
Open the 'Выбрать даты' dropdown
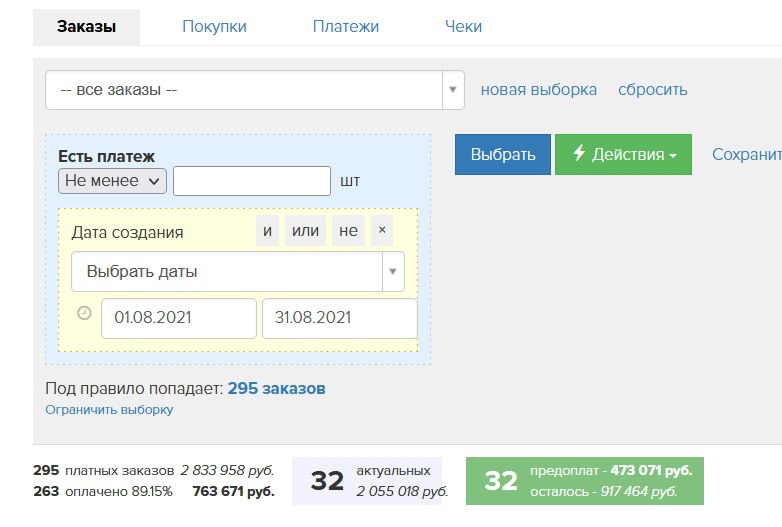(x=238, y=272)
